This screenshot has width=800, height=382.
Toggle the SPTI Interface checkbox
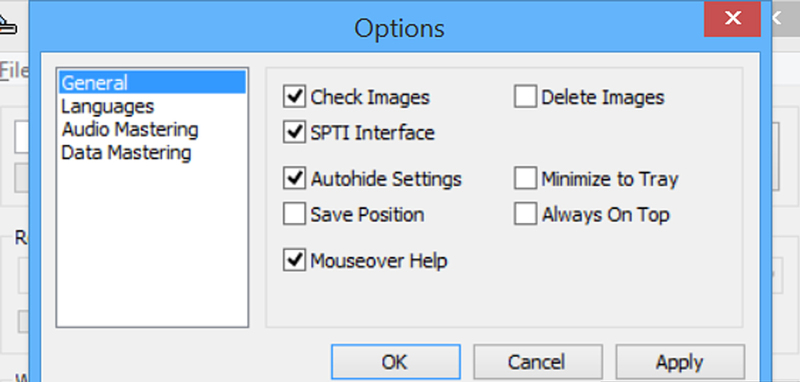pyautogui.click(x=294, y=132)
